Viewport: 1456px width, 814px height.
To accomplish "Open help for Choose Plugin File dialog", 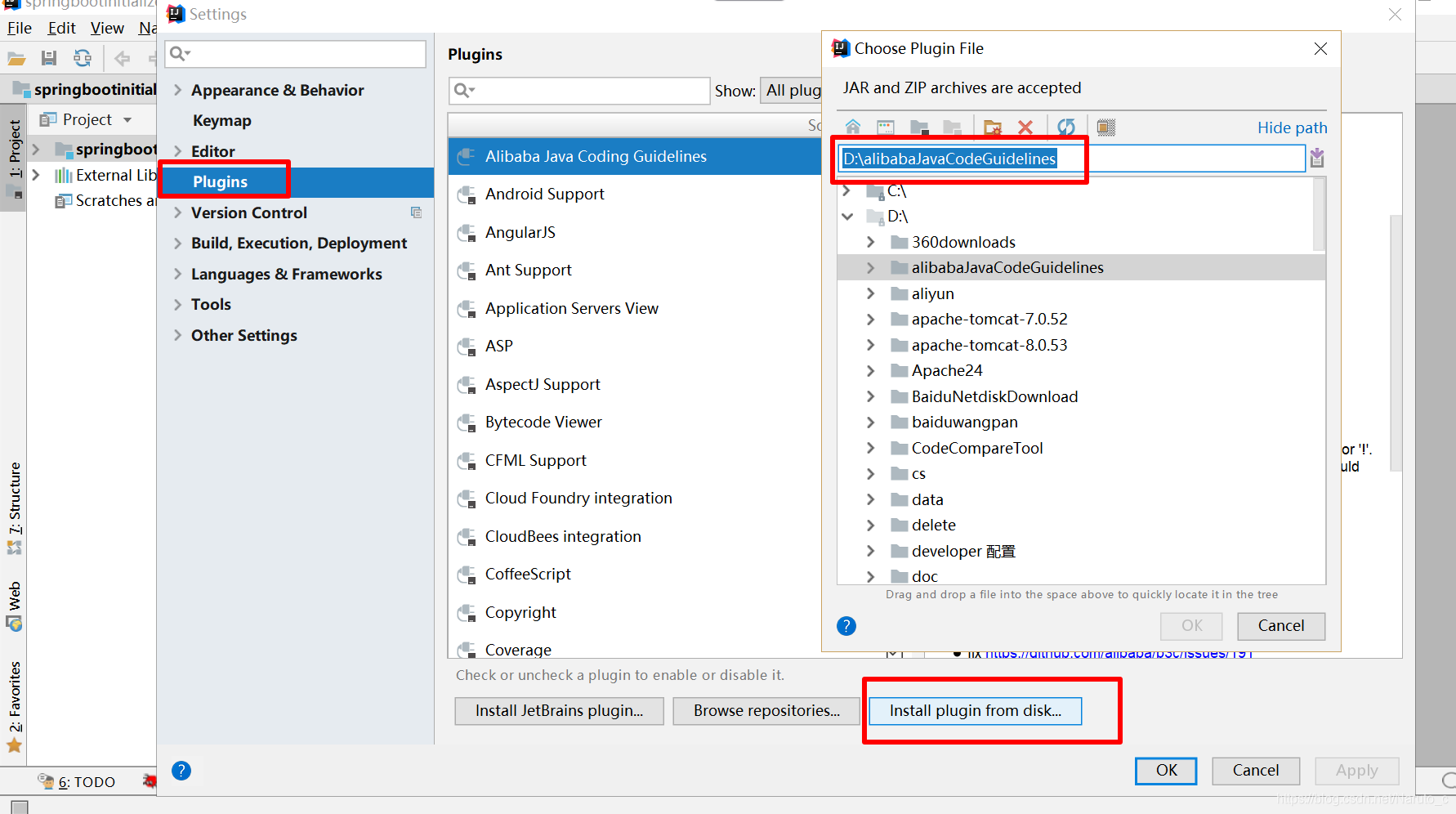I will [x=846, y=626].
